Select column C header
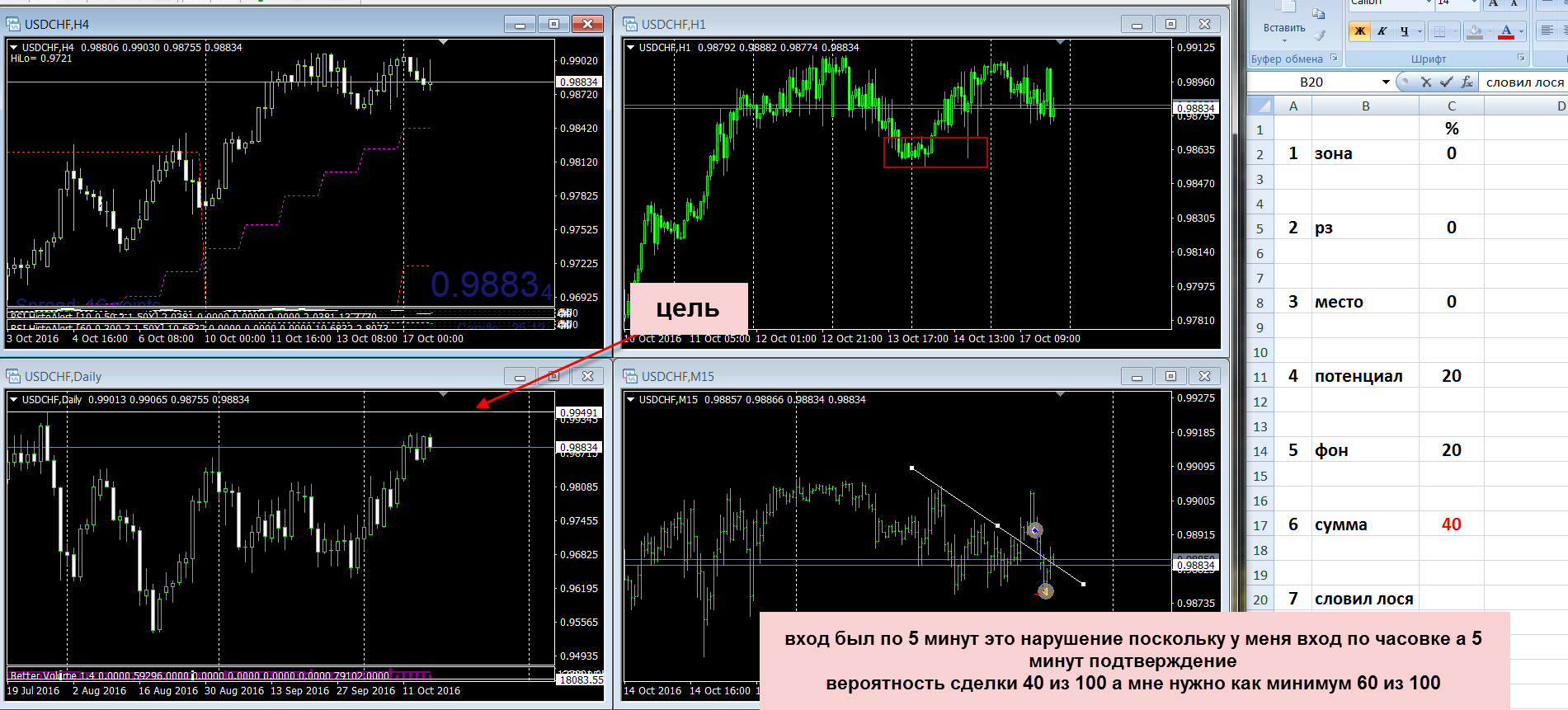 pyautogui.click(x=1452, y=106)
